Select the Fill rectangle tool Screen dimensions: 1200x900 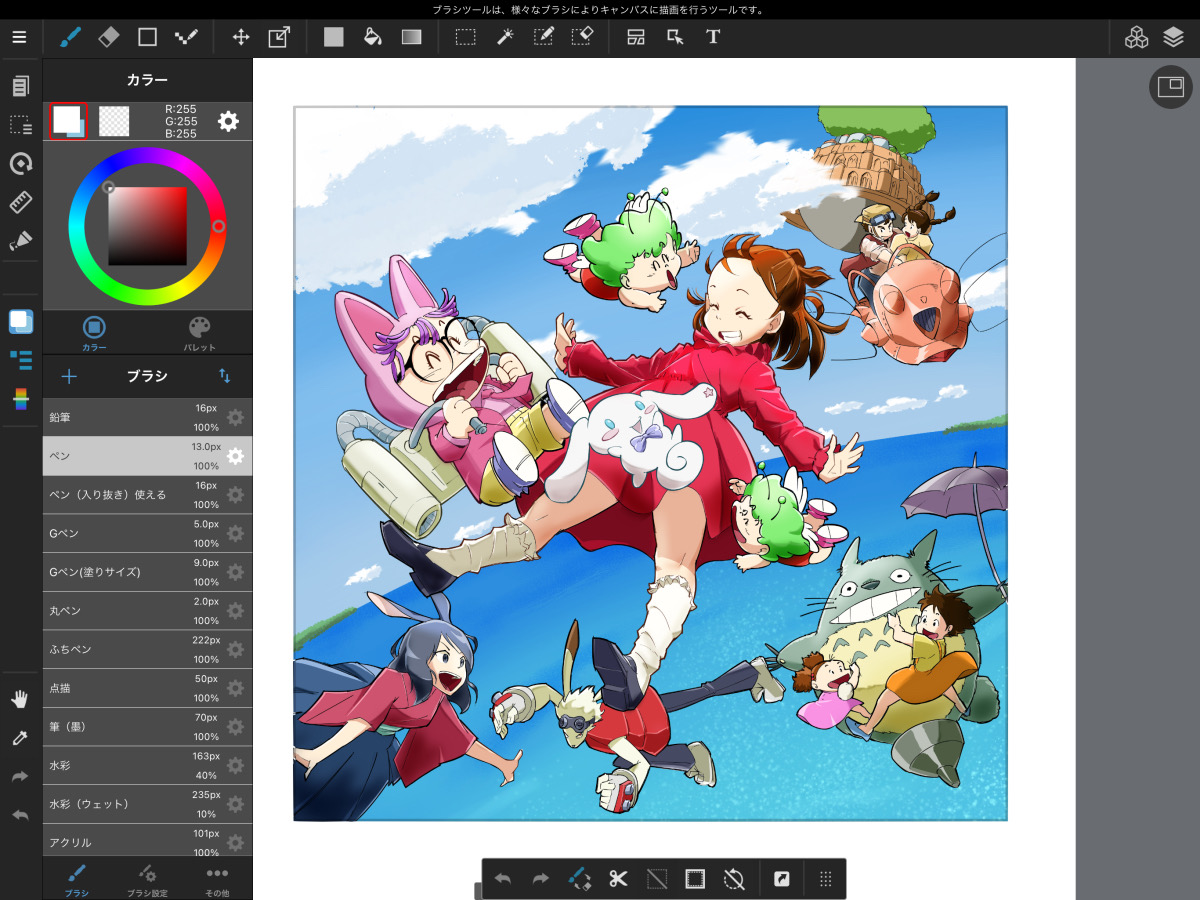point(333,37)
